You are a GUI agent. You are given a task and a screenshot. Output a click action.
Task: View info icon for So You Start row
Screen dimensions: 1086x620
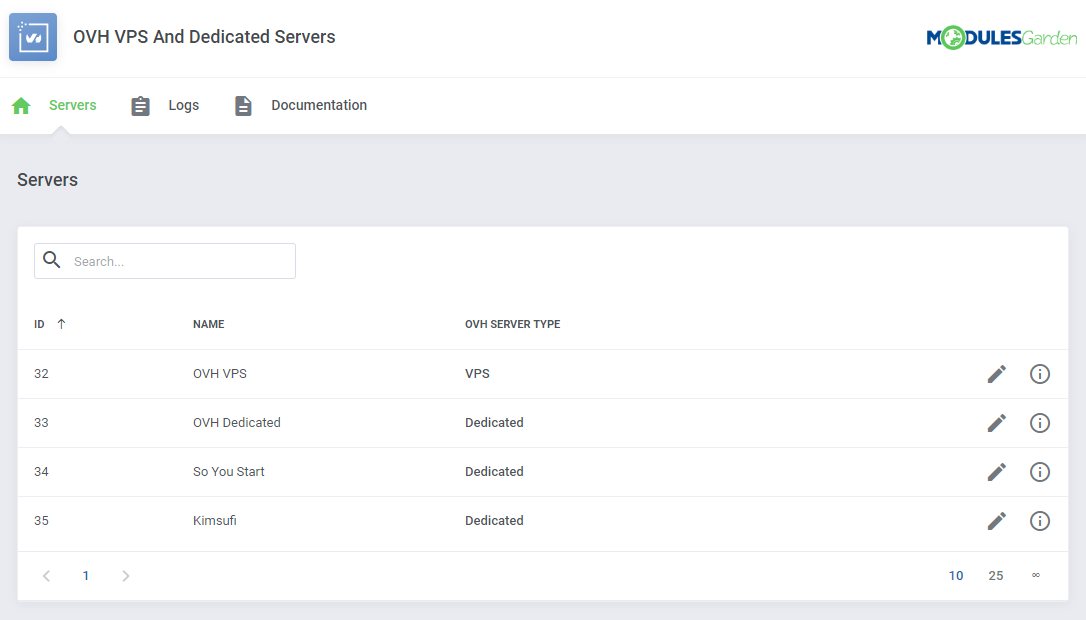click(x=1039, y=471)
